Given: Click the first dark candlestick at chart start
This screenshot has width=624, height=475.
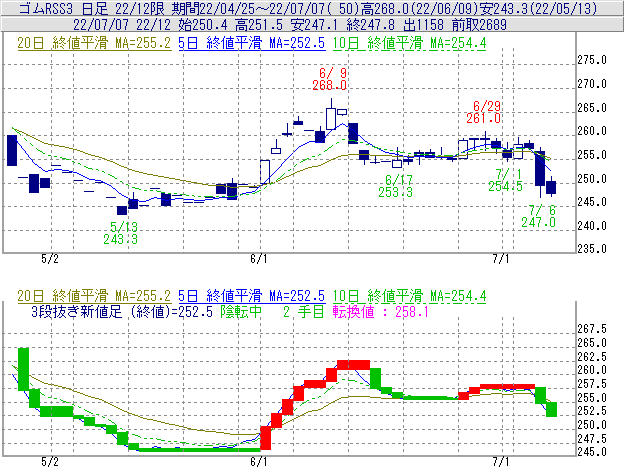Looking at the screenshot, I should click(12, 150).
